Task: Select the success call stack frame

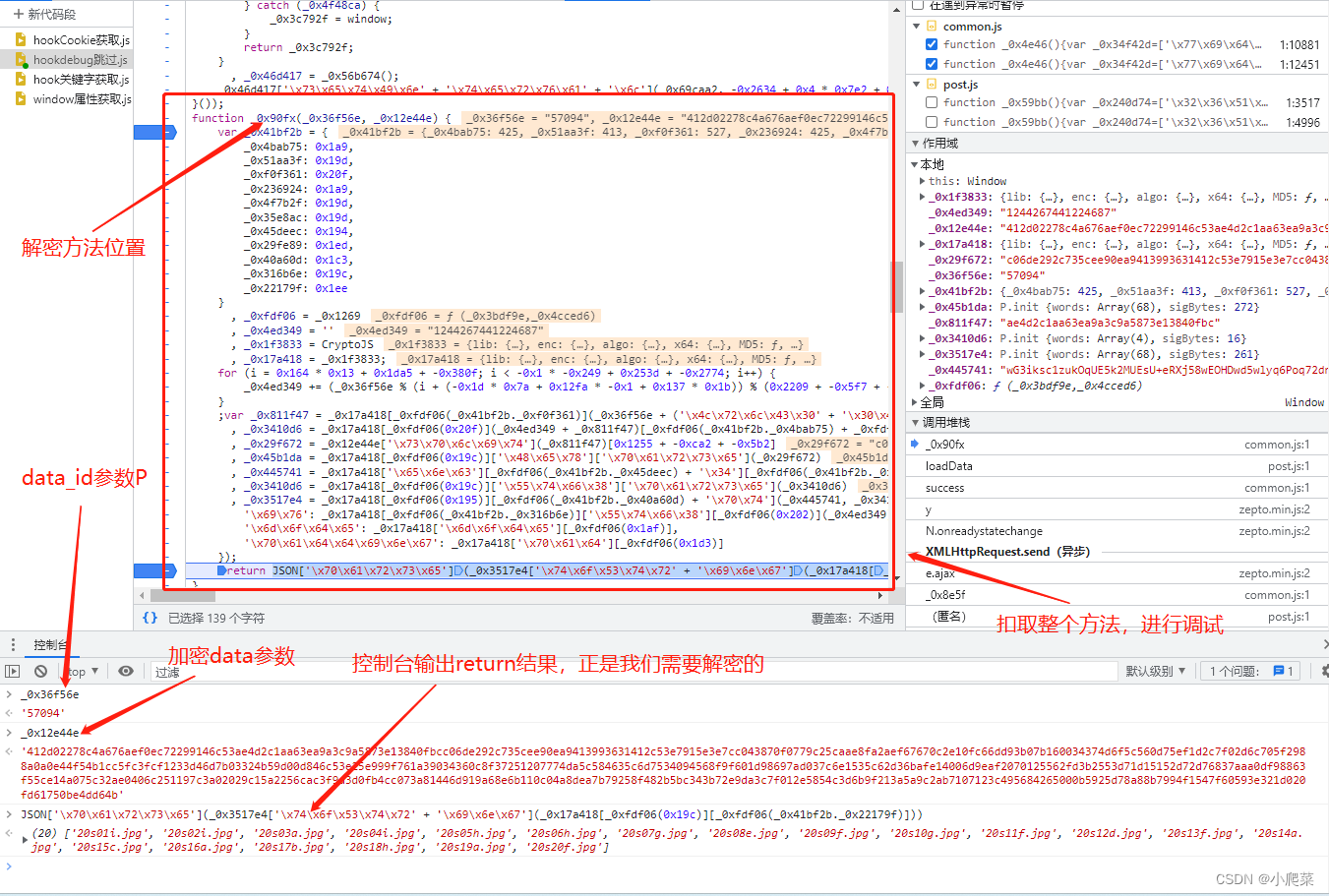Action: pos(1117,488)
